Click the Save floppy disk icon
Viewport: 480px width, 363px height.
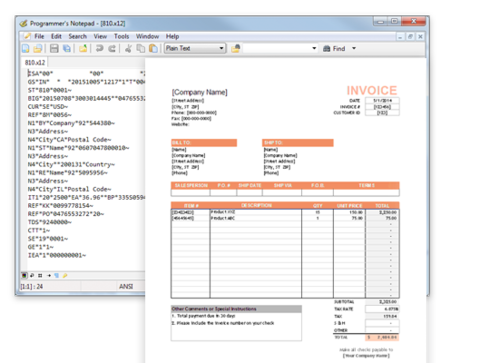coord(54,49)
